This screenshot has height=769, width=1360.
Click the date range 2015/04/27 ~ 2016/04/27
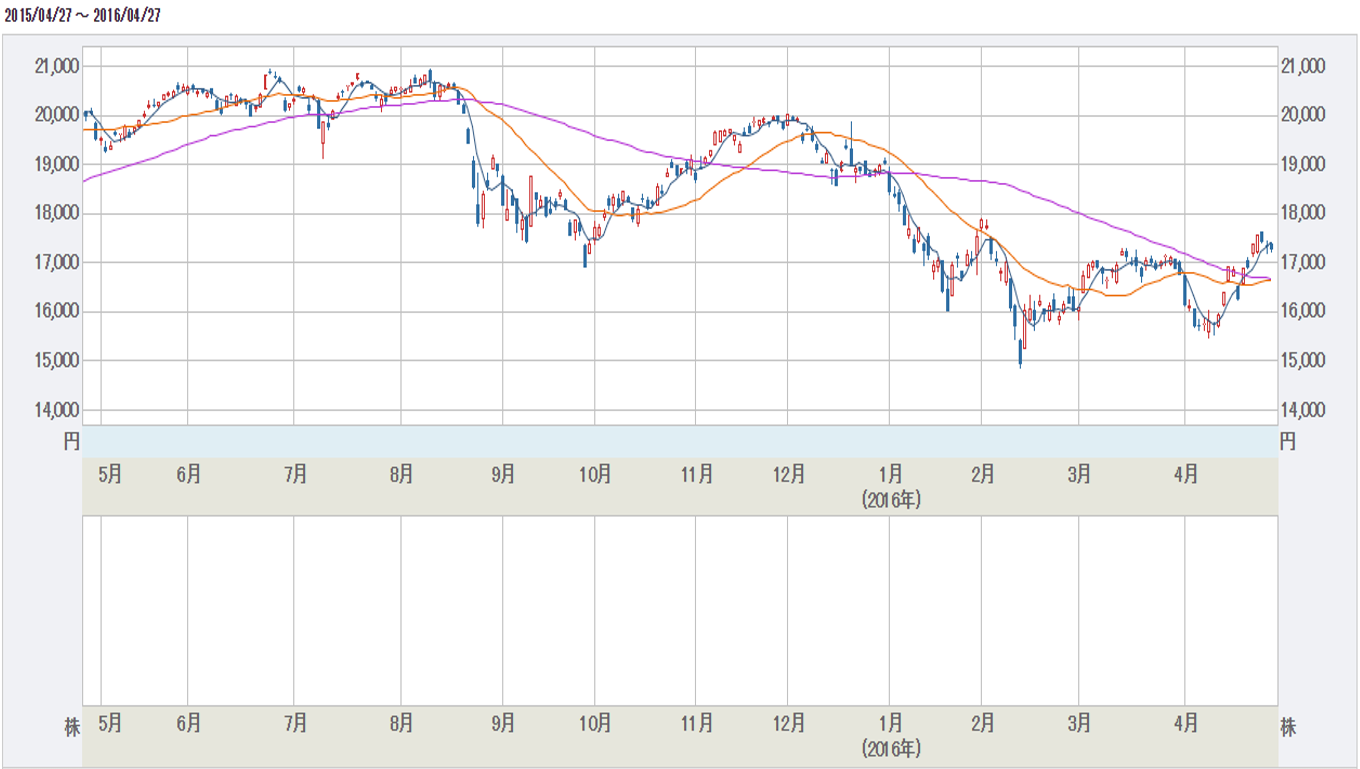(83, 15)
